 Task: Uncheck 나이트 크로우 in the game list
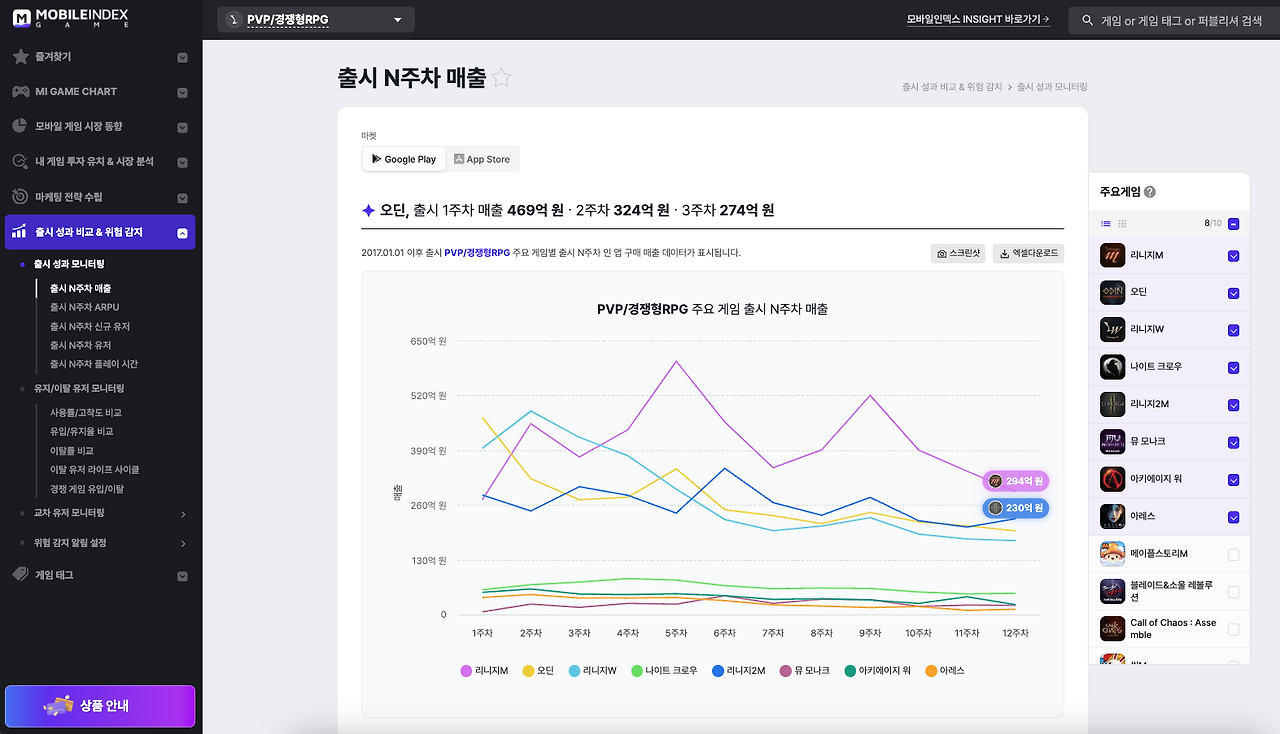pyautogui.click(x=1233, y=367)
